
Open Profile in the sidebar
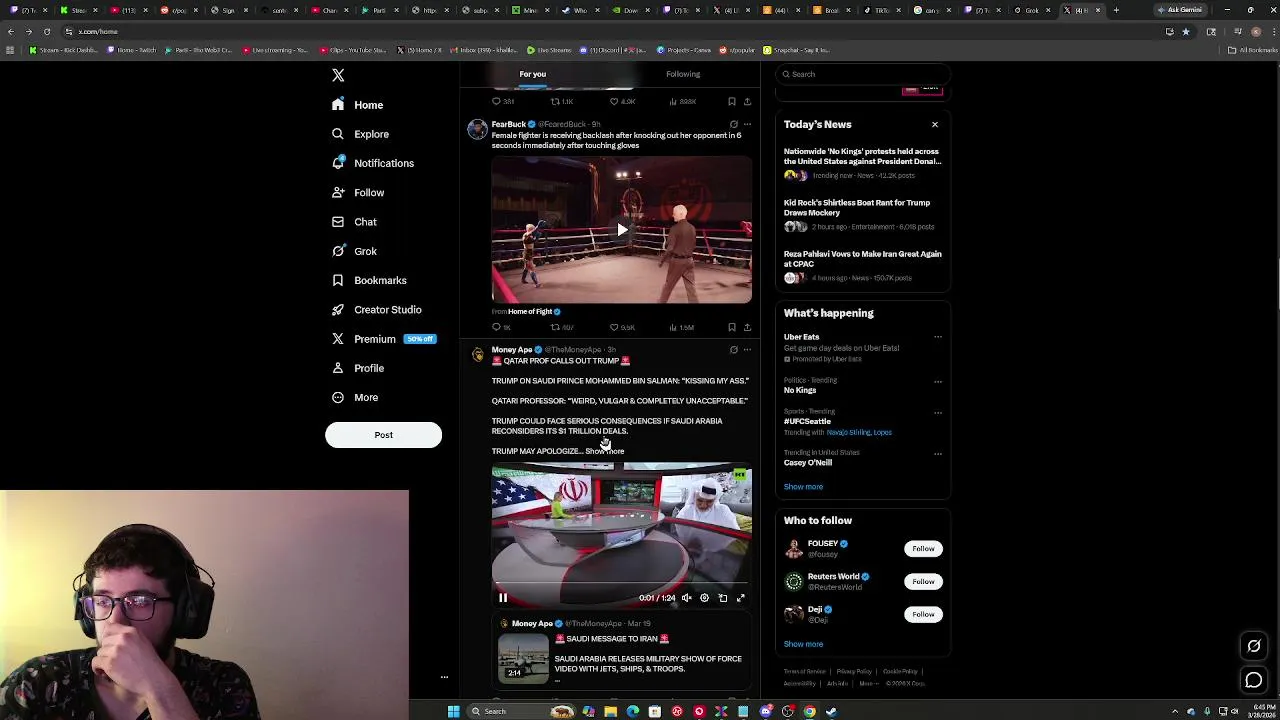[358, 368]
